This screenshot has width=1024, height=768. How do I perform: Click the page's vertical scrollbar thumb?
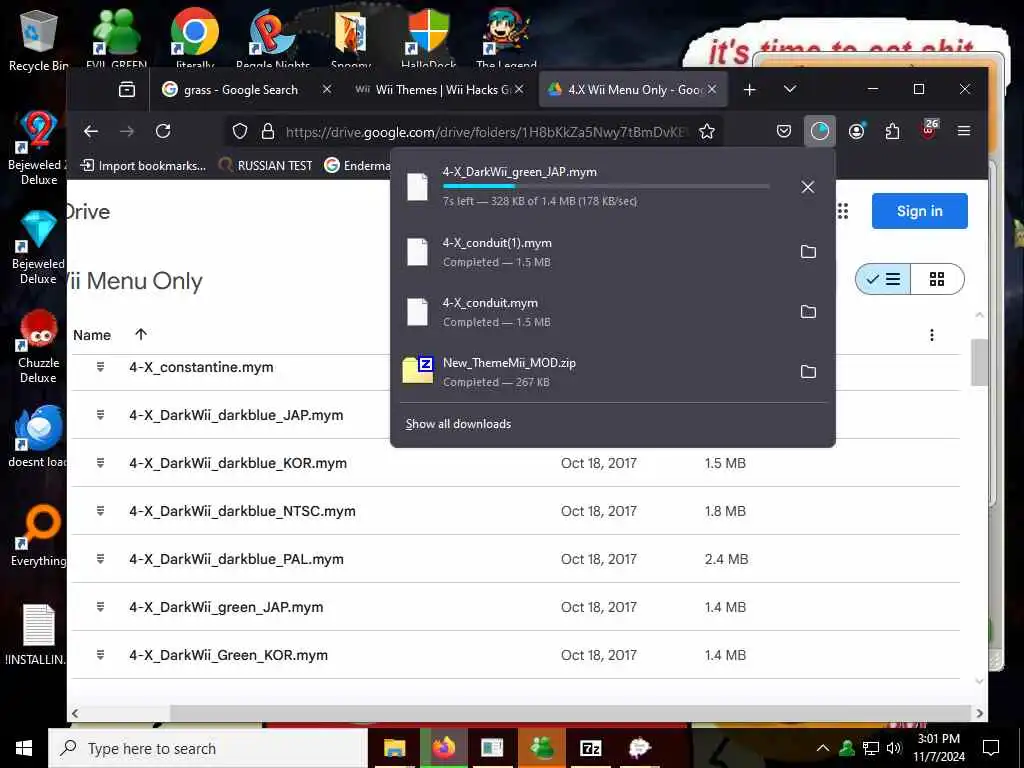point(978,362)
